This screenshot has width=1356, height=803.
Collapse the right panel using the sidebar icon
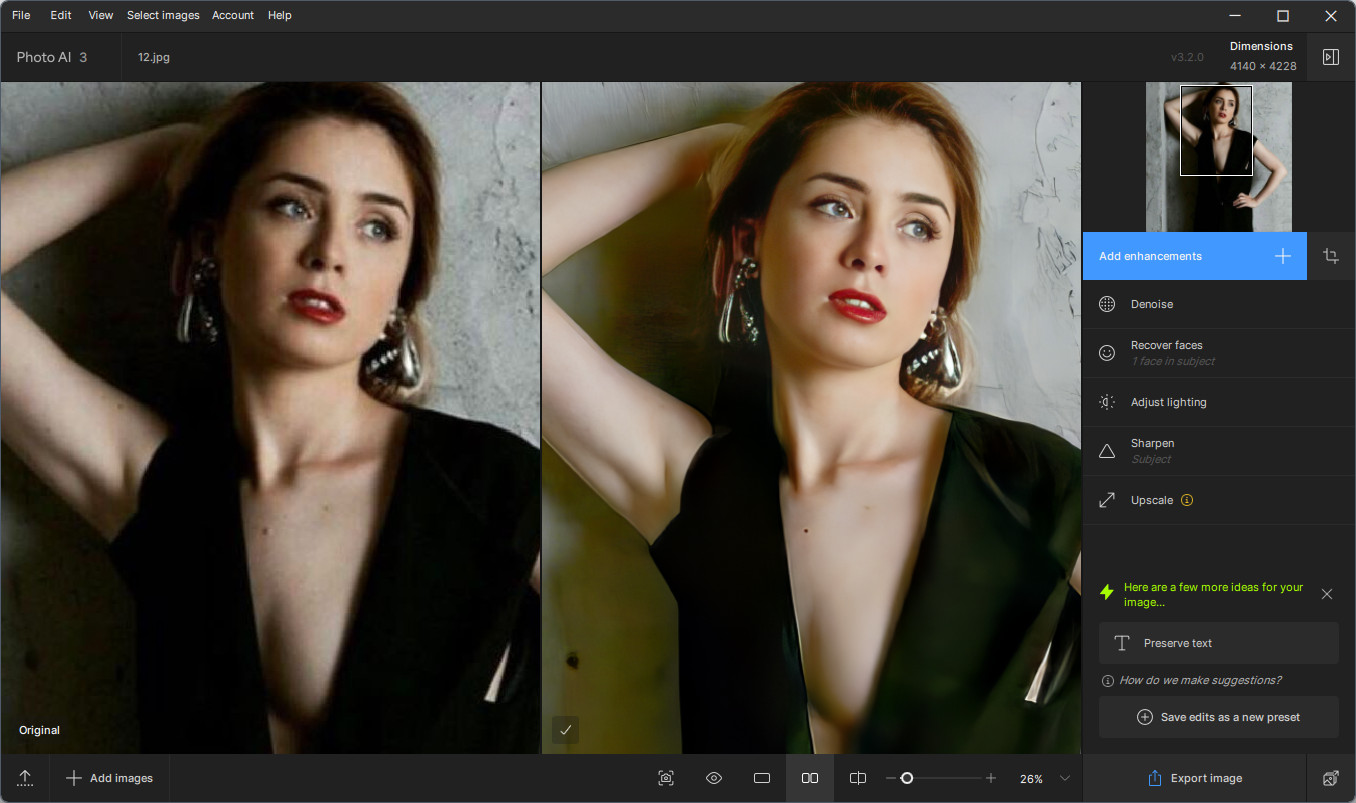[1330, 57]
